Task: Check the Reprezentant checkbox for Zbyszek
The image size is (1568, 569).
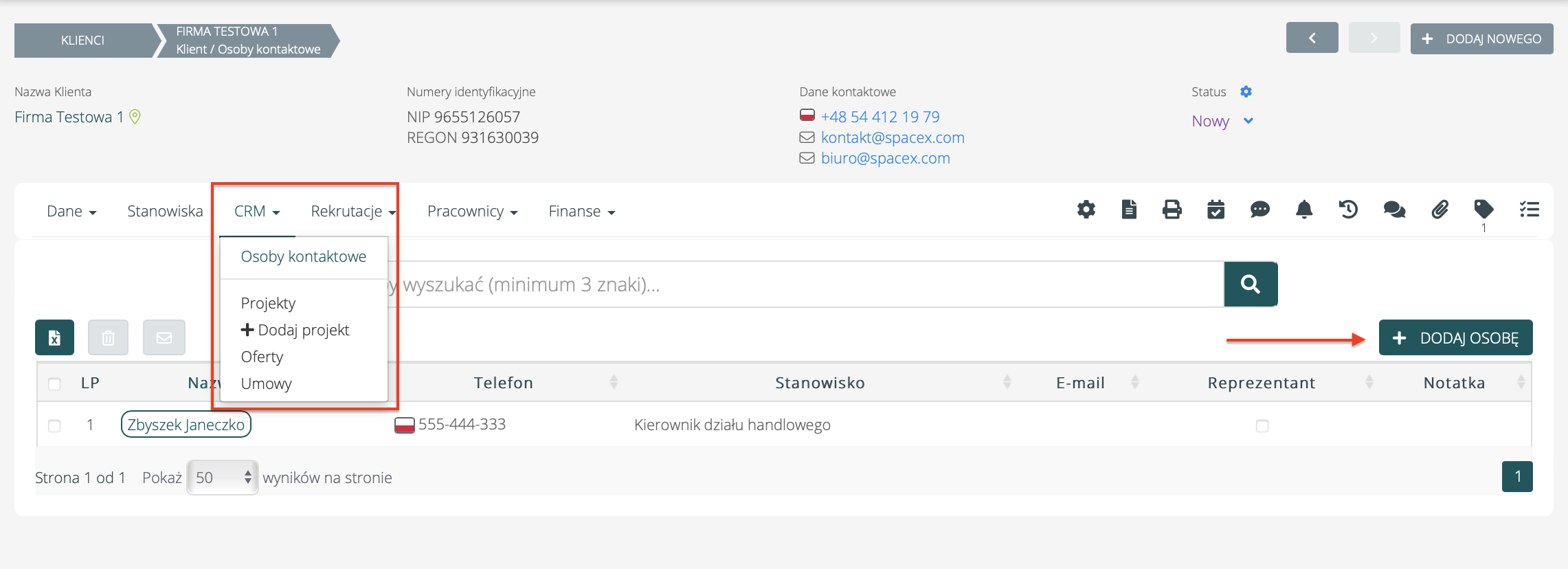Action: point(1262,426)
